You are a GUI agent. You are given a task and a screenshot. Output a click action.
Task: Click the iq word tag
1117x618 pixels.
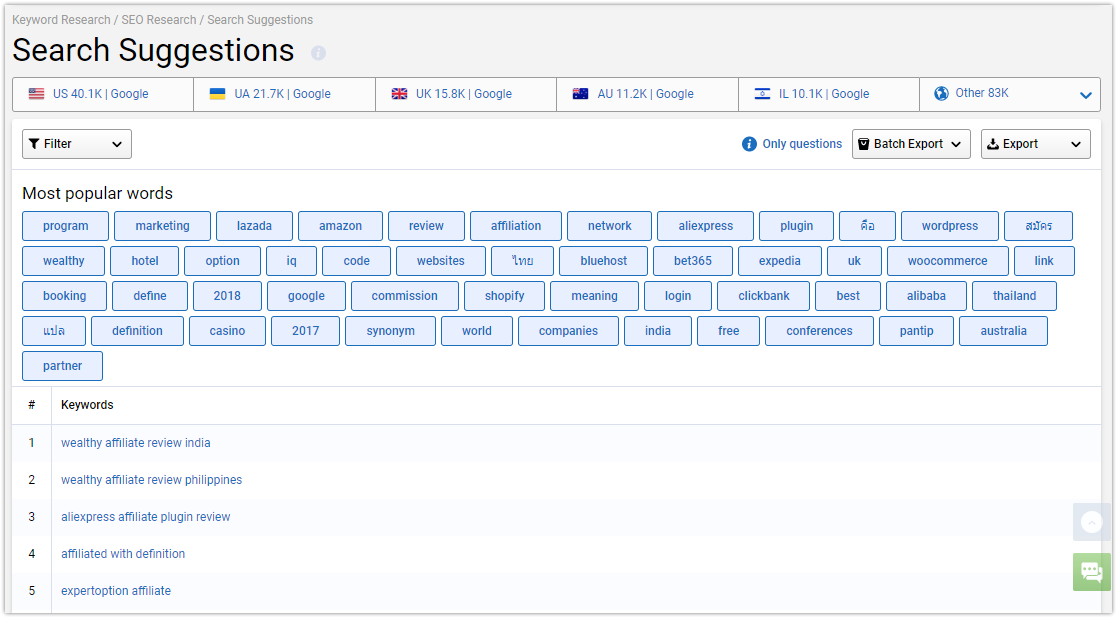(291, 261)
